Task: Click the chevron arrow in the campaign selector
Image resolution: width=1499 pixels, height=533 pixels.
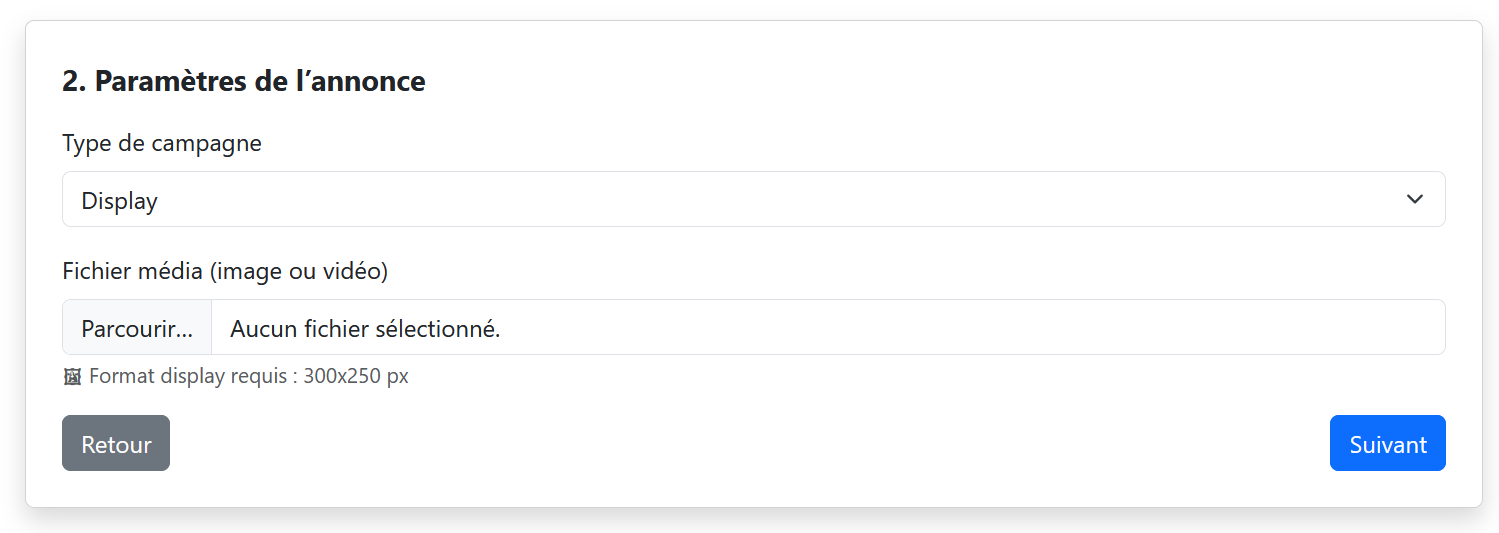Action: tap(1414, 199)
